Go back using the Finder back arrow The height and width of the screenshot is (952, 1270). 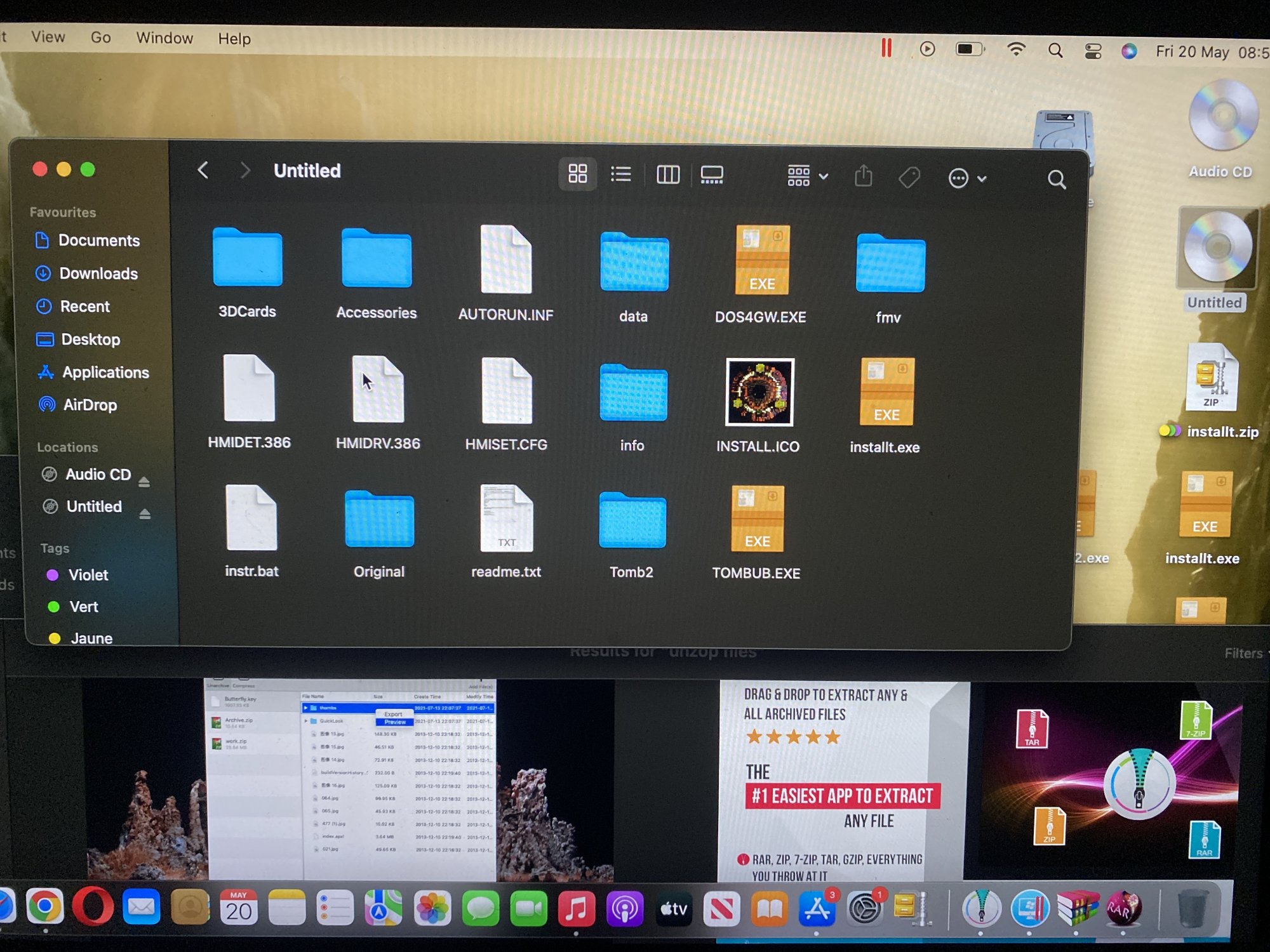tap(203, 170)
